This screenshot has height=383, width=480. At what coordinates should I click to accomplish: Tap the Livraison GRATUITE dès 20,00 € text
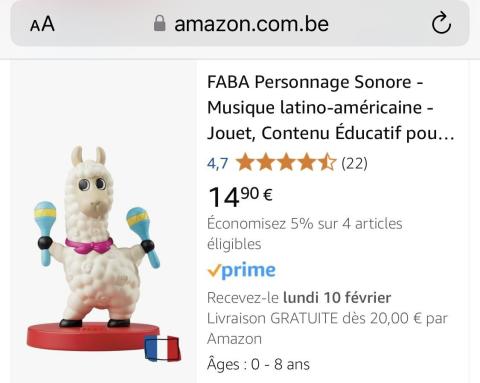point(327,328)
